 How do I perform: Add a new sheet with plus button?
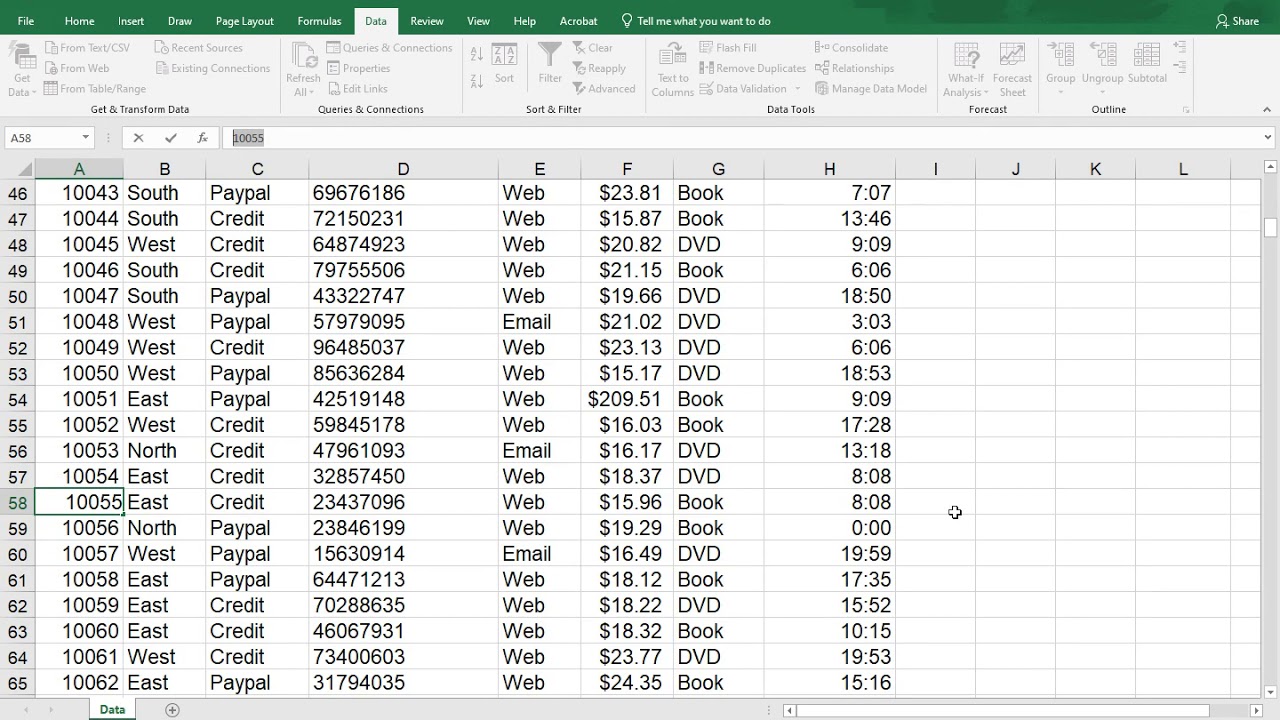pyautogui.click(x=172, y=710)
